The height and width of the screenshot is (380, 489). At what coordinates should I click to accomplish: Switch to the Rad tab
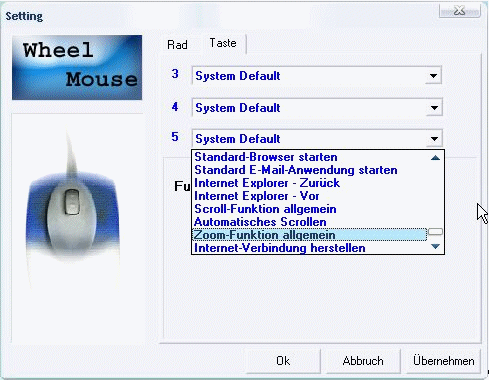[x=177, y=45]
